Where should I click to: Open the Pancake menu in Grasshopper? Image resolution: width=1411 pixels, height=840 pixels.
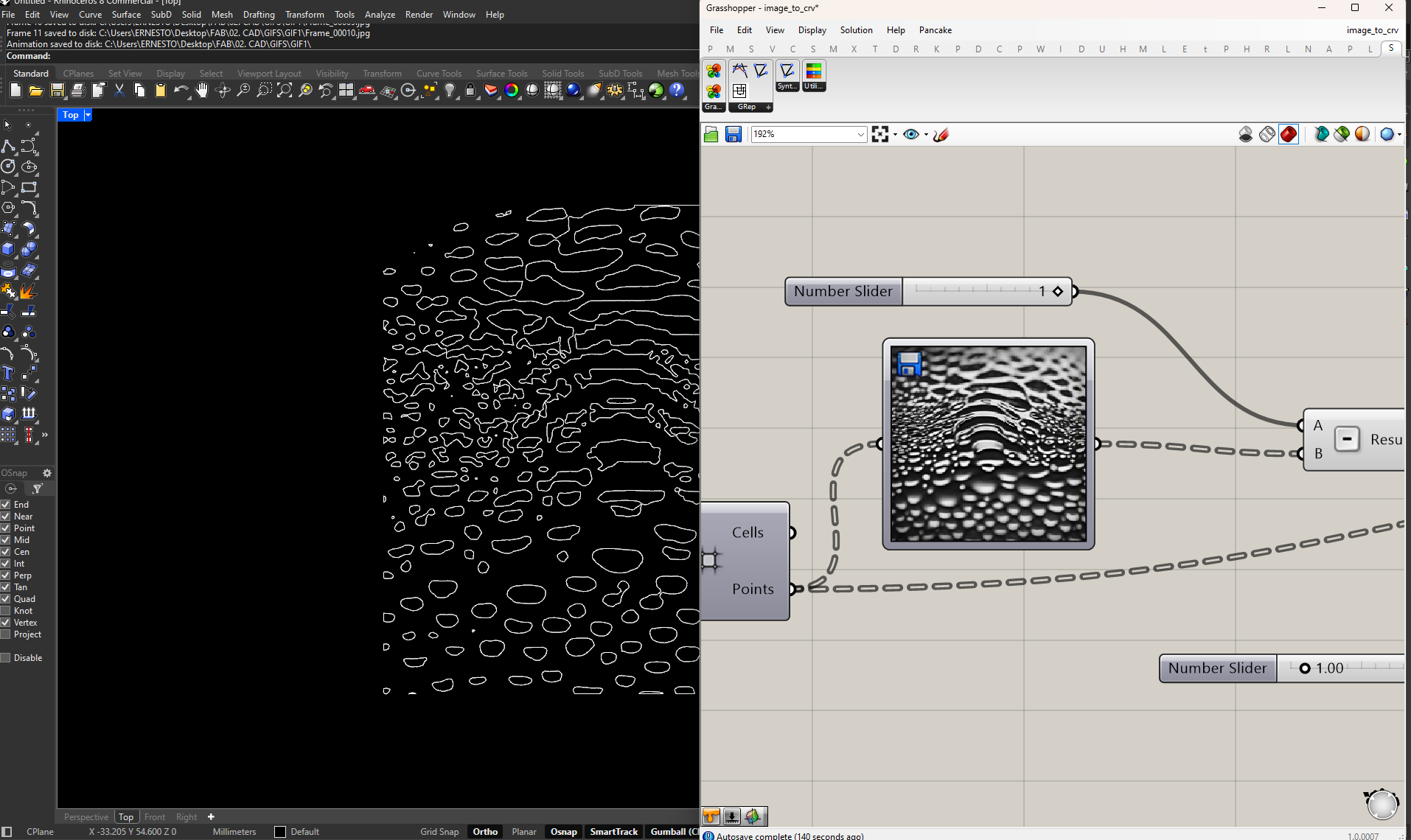click(936, 30)
